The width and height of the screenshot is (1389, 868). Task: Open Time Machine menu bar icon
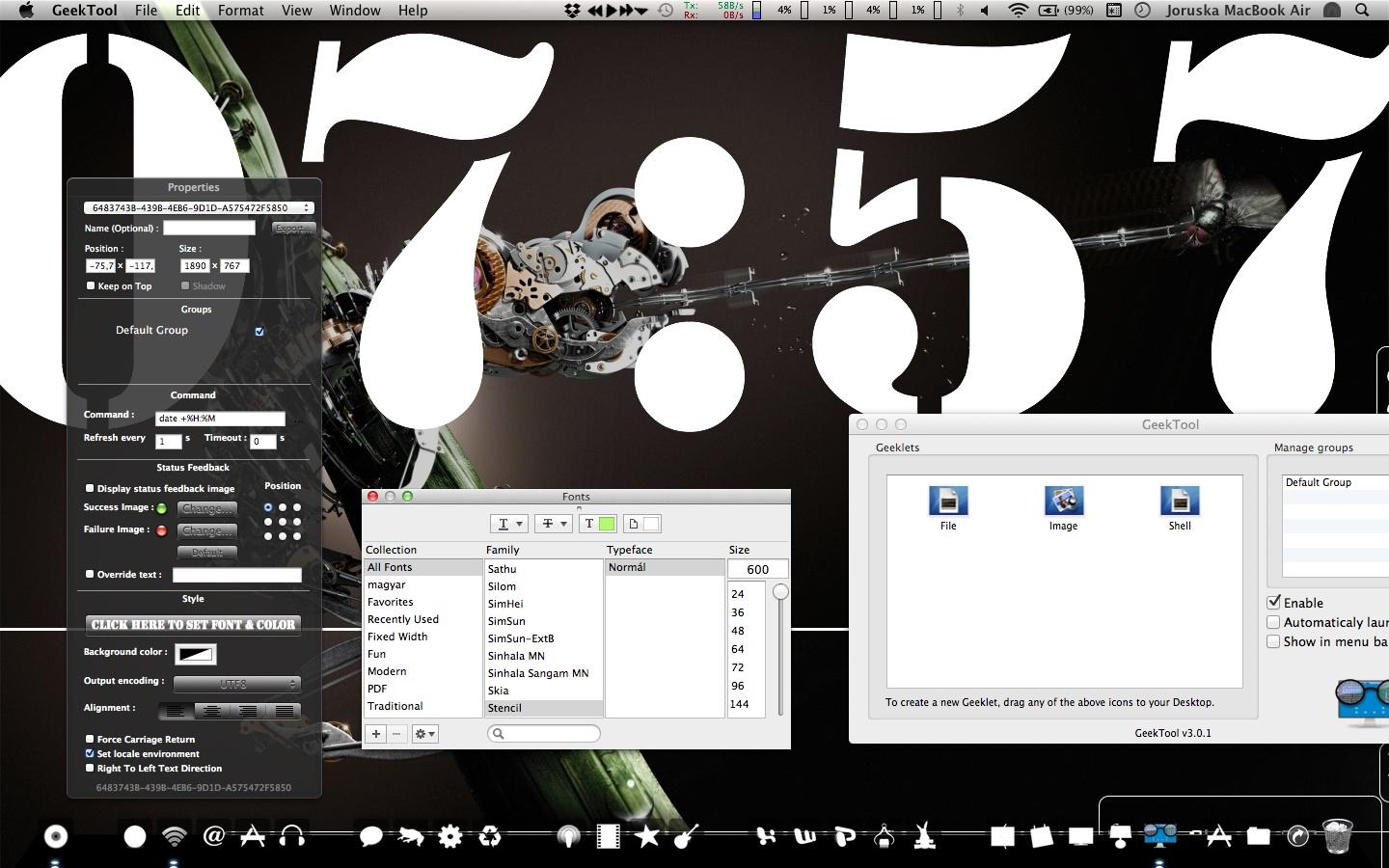pyautogui.click(x=666, y=11)
